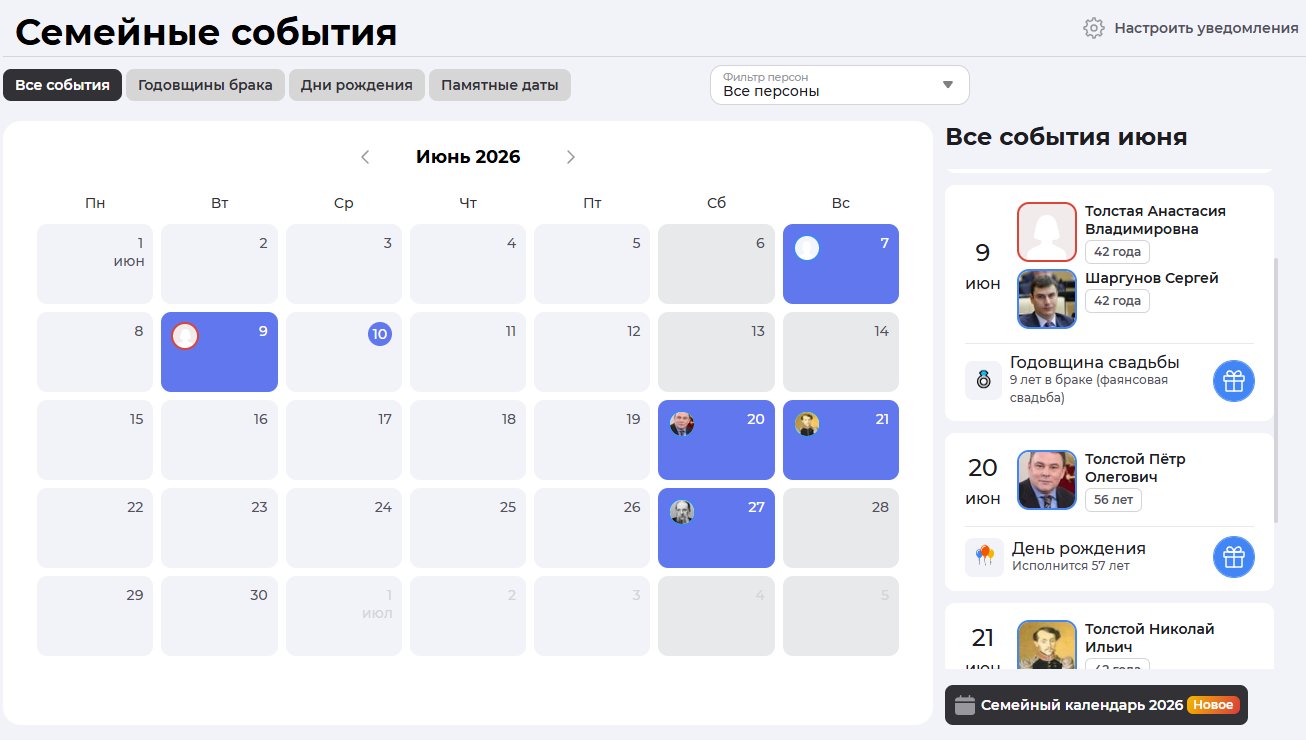
Task: Click the wedding rings anniversary icon
Action: click(x=984, y=381)
